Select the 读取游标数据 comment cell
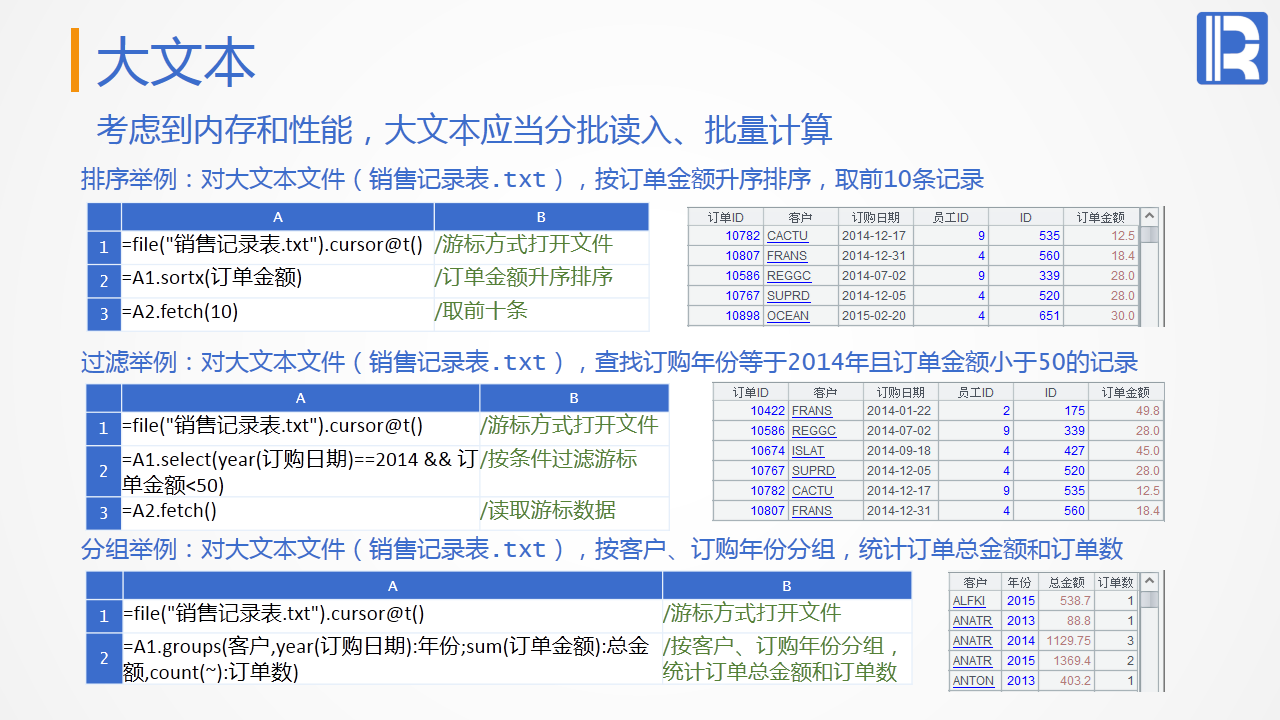 click(574, 511)
